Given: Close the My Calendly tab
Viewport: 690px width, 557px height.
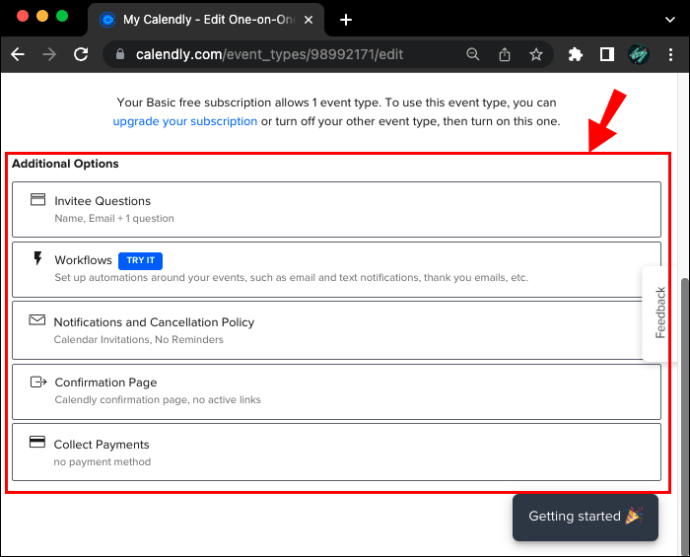Looking at the screenshot, I should [309, 20].
